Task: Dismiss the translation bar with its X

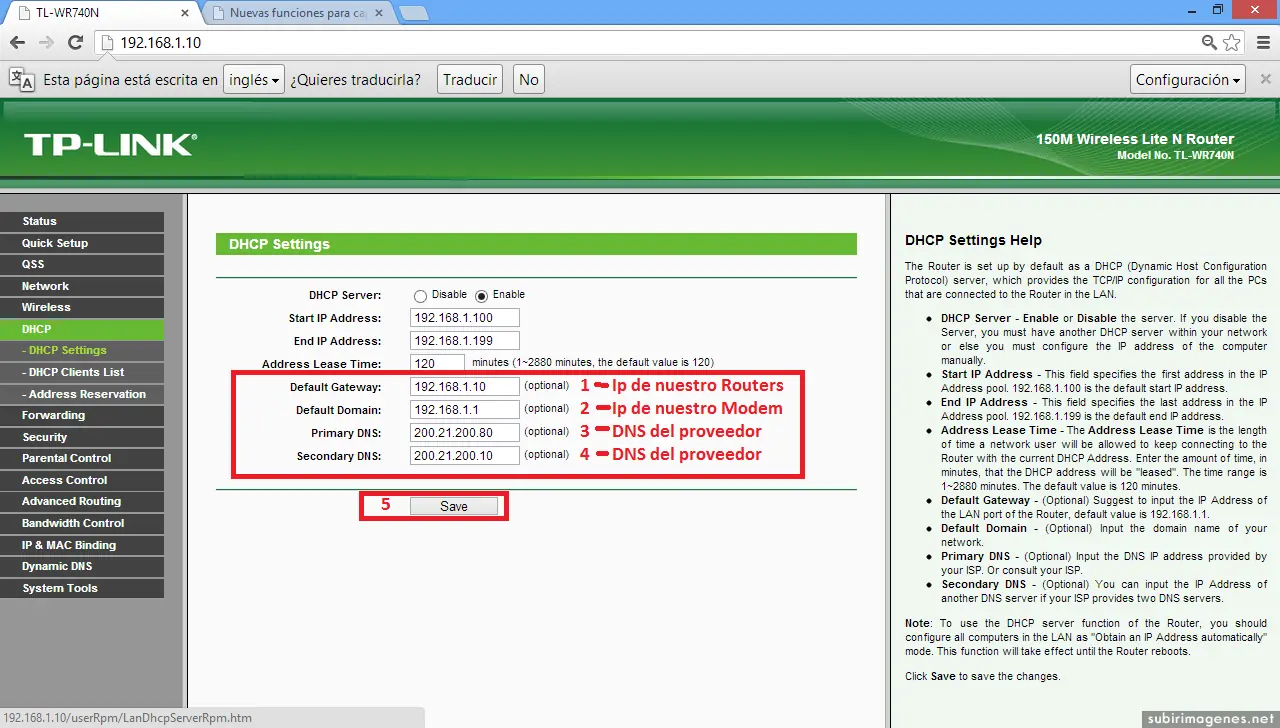Action: pos(1265,79)
